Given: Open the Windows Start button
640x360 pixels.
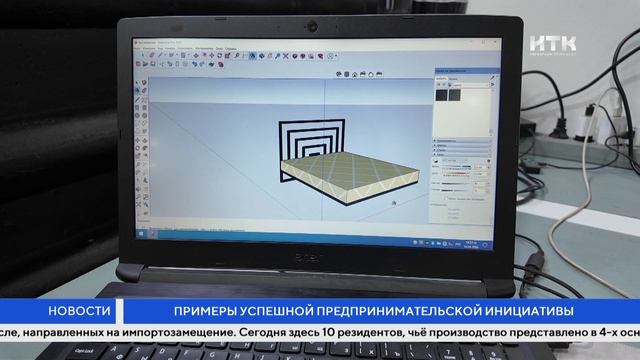Looking at the screenshot, I should [141, 233].
